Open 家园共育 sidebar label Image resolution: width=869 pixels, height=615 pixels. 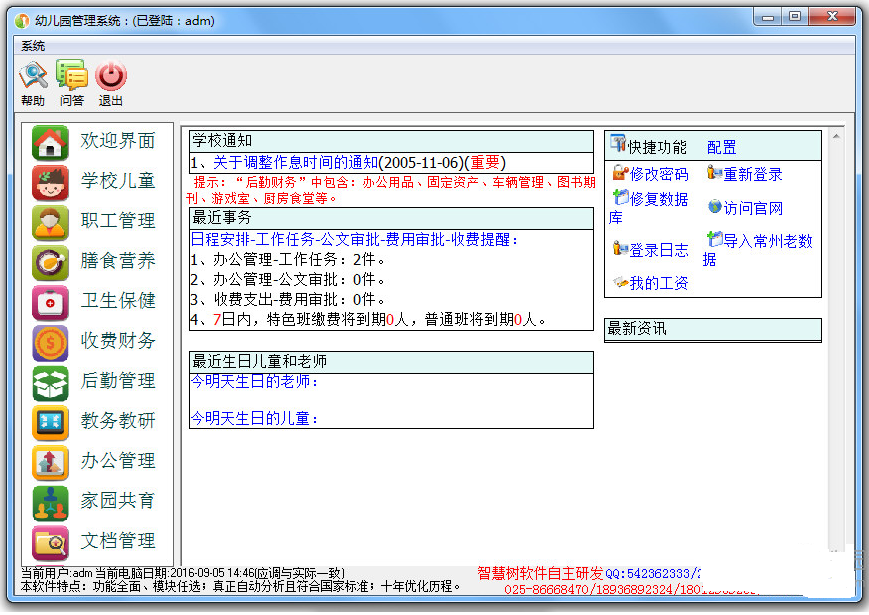(117, 500)
